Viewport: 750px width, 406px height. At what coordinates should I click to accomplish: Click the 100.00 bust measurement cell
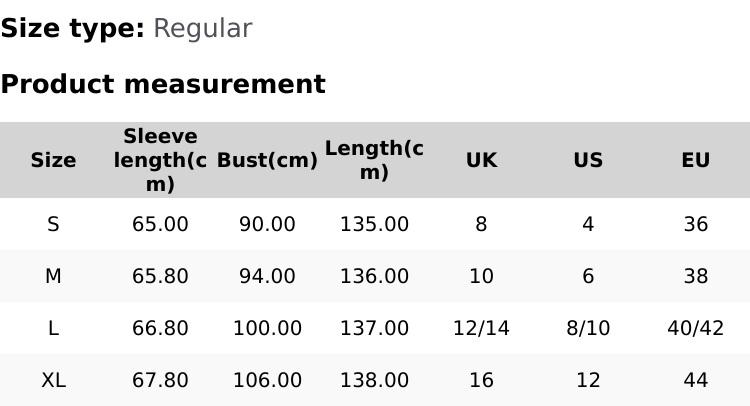(267, 328)
